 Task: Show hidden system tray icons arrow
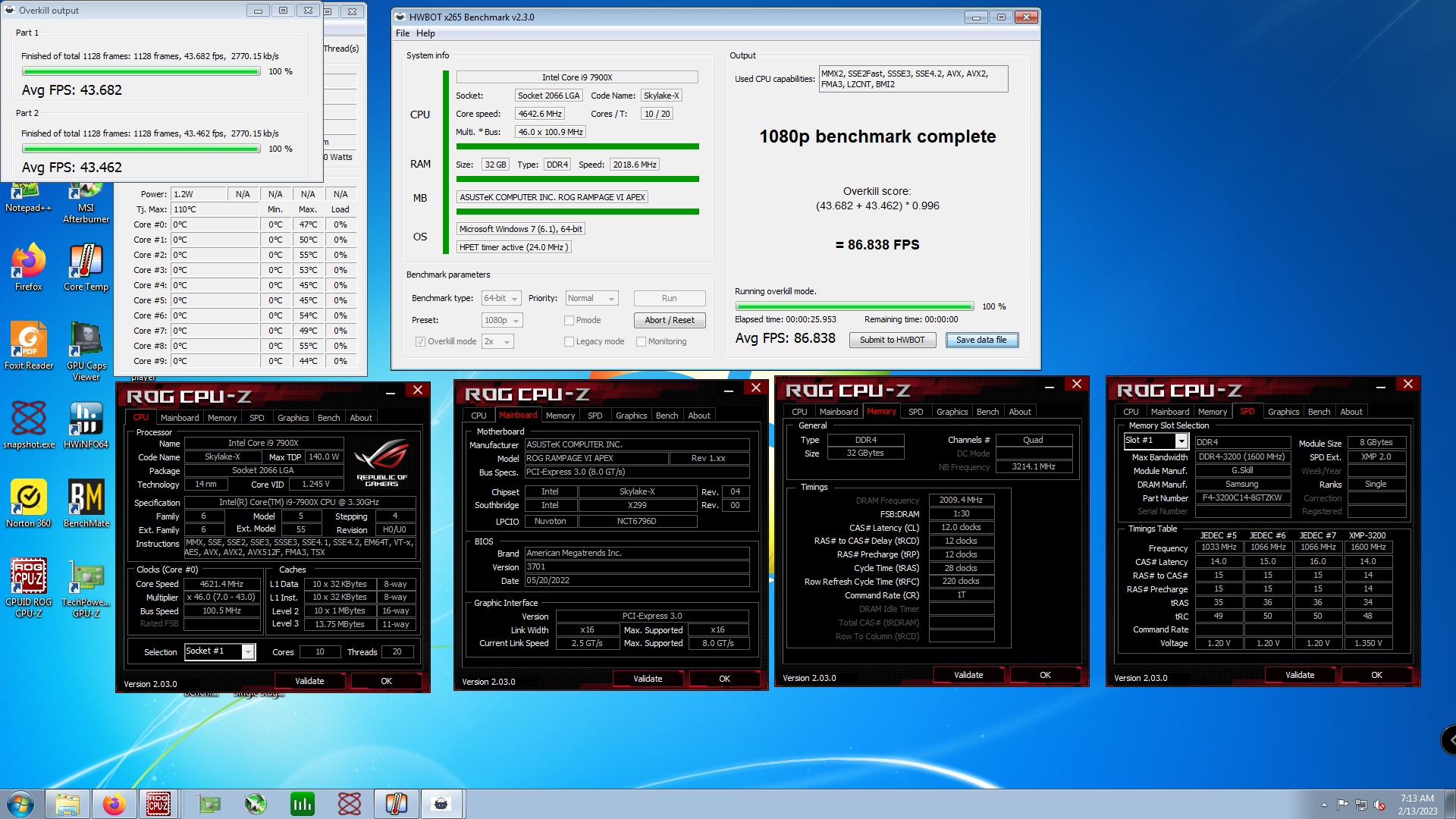click(1324, 805)
